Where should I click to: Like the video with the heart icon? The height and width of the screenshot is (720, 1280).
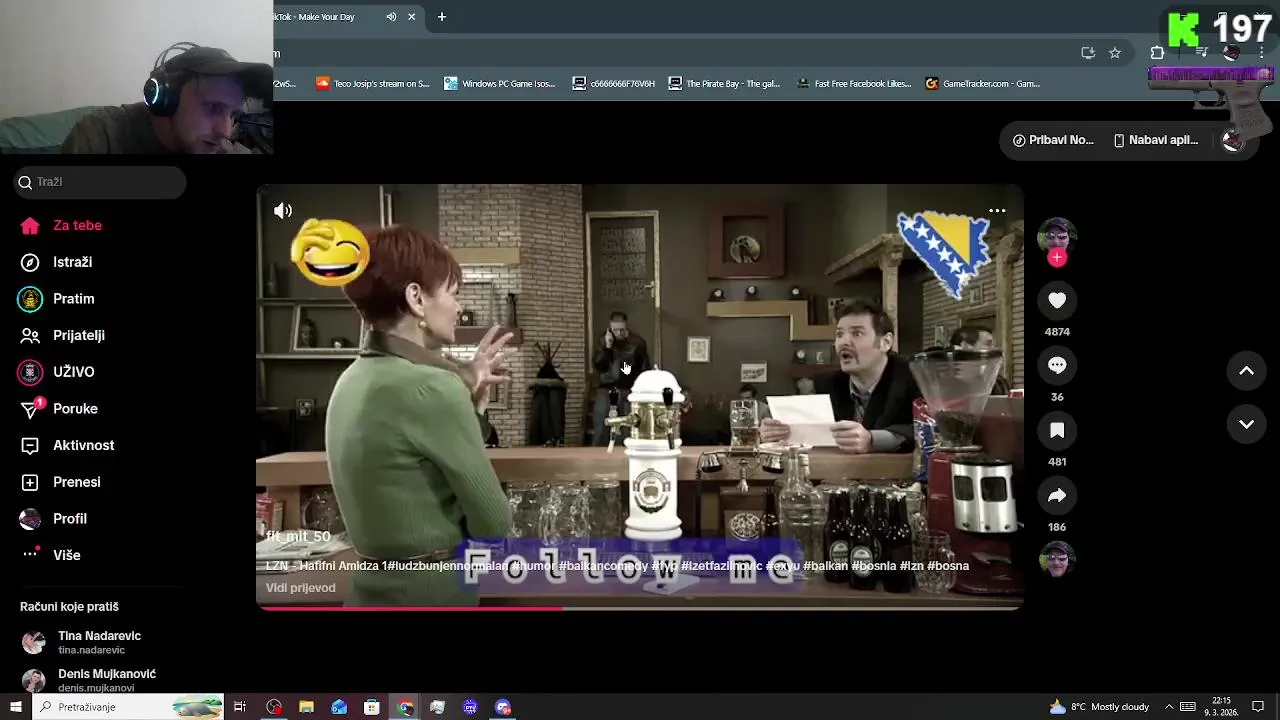pyautogui.click(x=1057, y=300)
